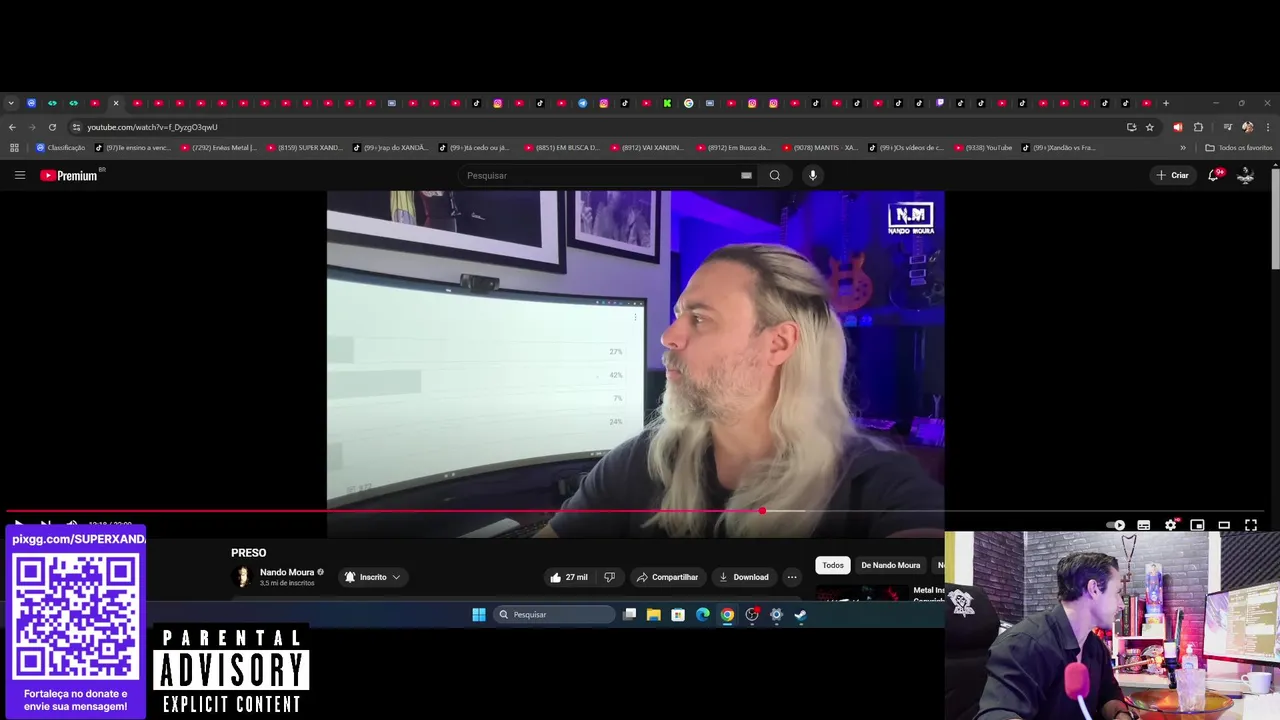Open Chrome media controls icon
This screenshot has width=1280, height=720.
point(1228,127)
